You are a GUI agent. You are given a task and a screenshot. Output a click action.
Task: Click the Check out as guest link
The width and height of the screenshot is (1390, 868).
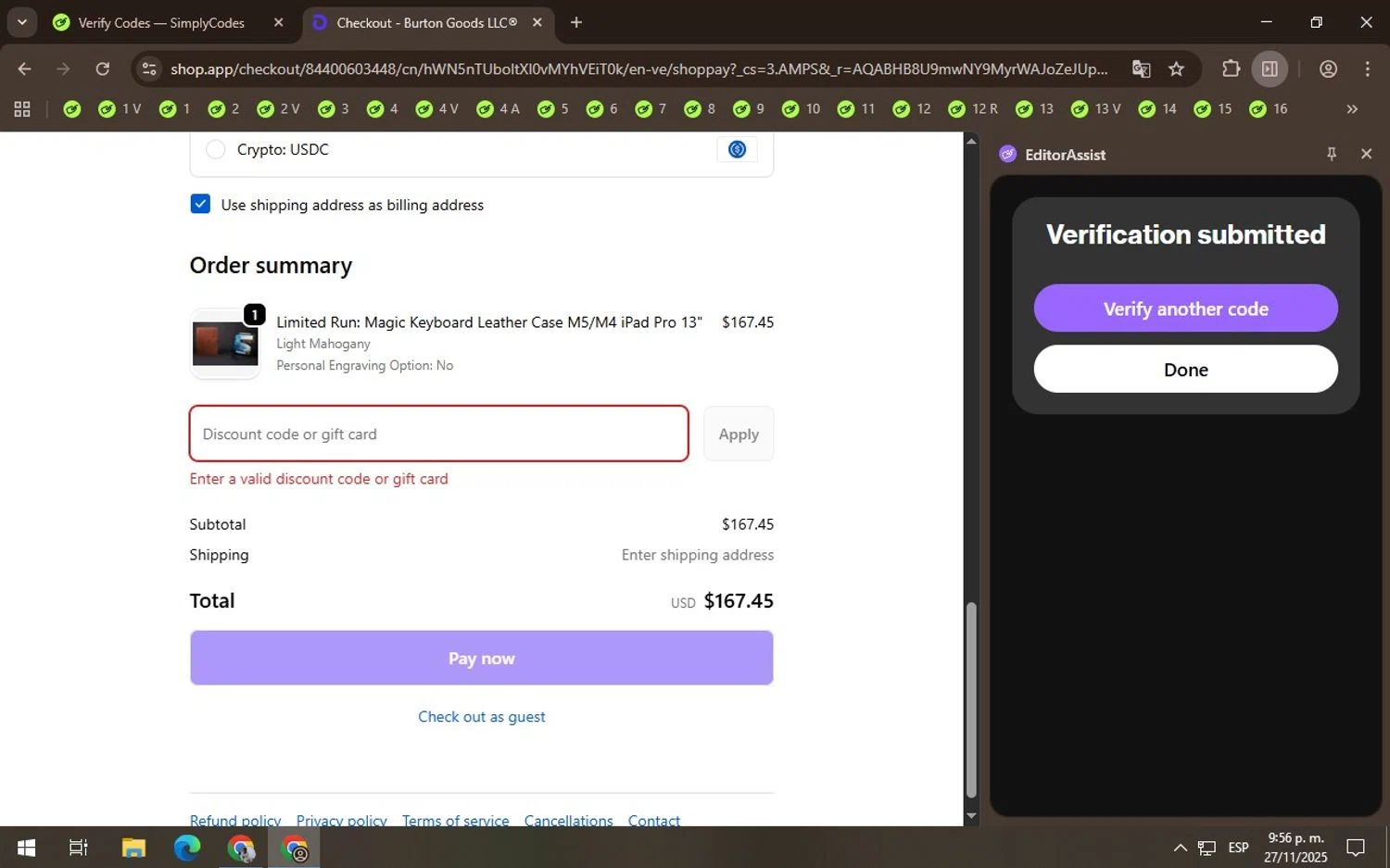481,716
